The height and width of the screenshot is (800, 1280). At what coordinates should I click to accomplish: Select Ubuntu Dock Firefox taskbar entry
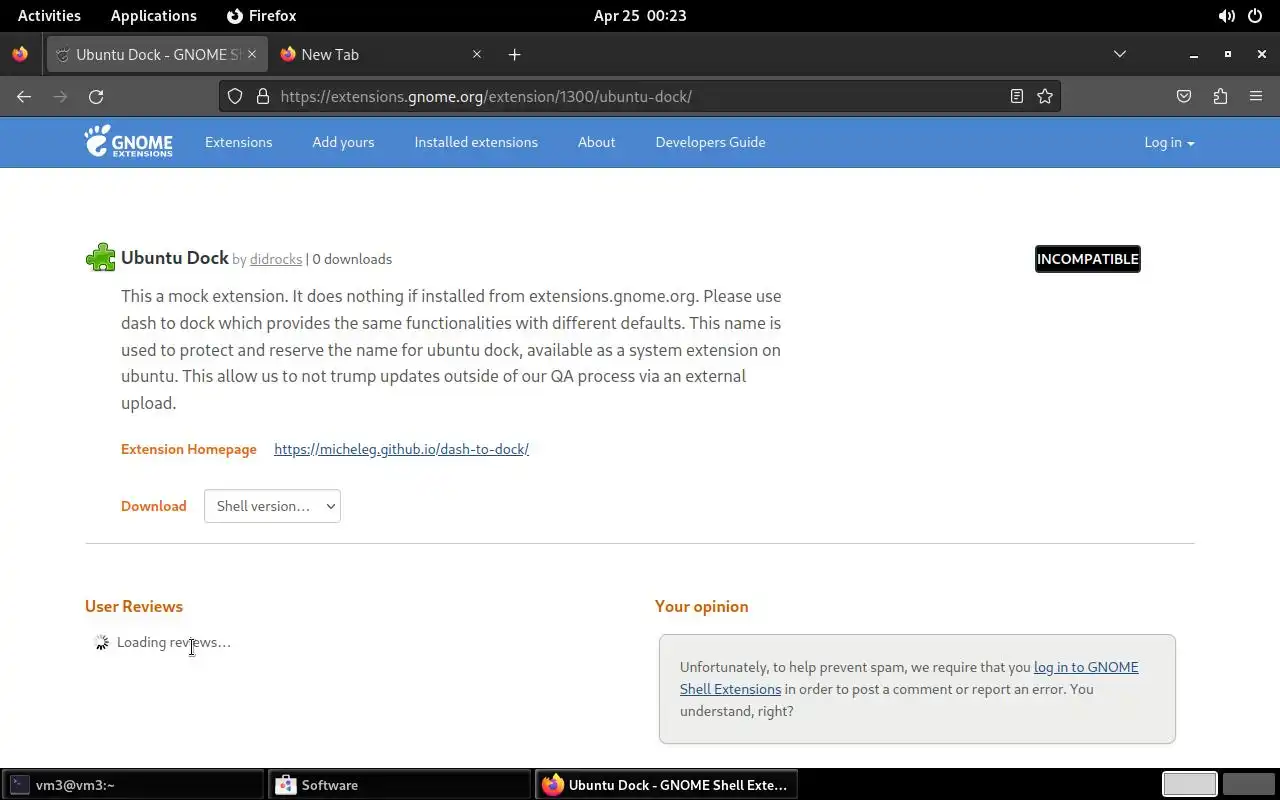666,785
